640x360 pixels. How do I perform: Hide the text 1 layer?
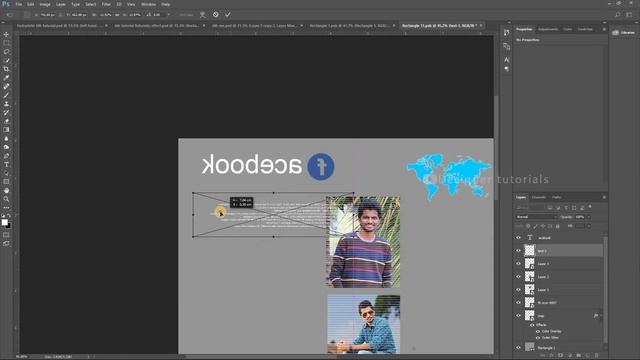point(518,251)
